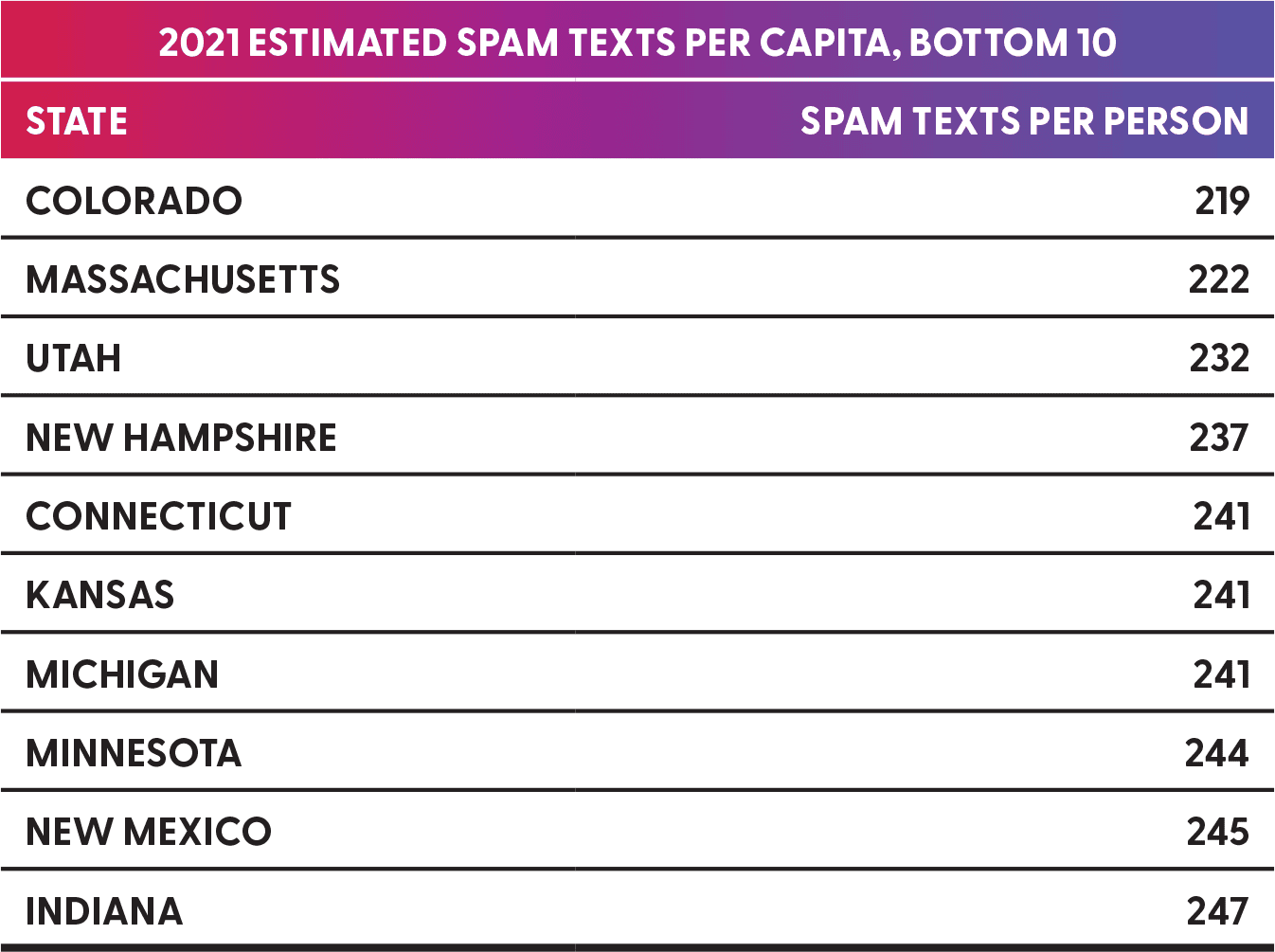1275x952 pixels.
Task: Click New Mexico's value of 245
Action: pyautogui.click(x=1218, y=832)
